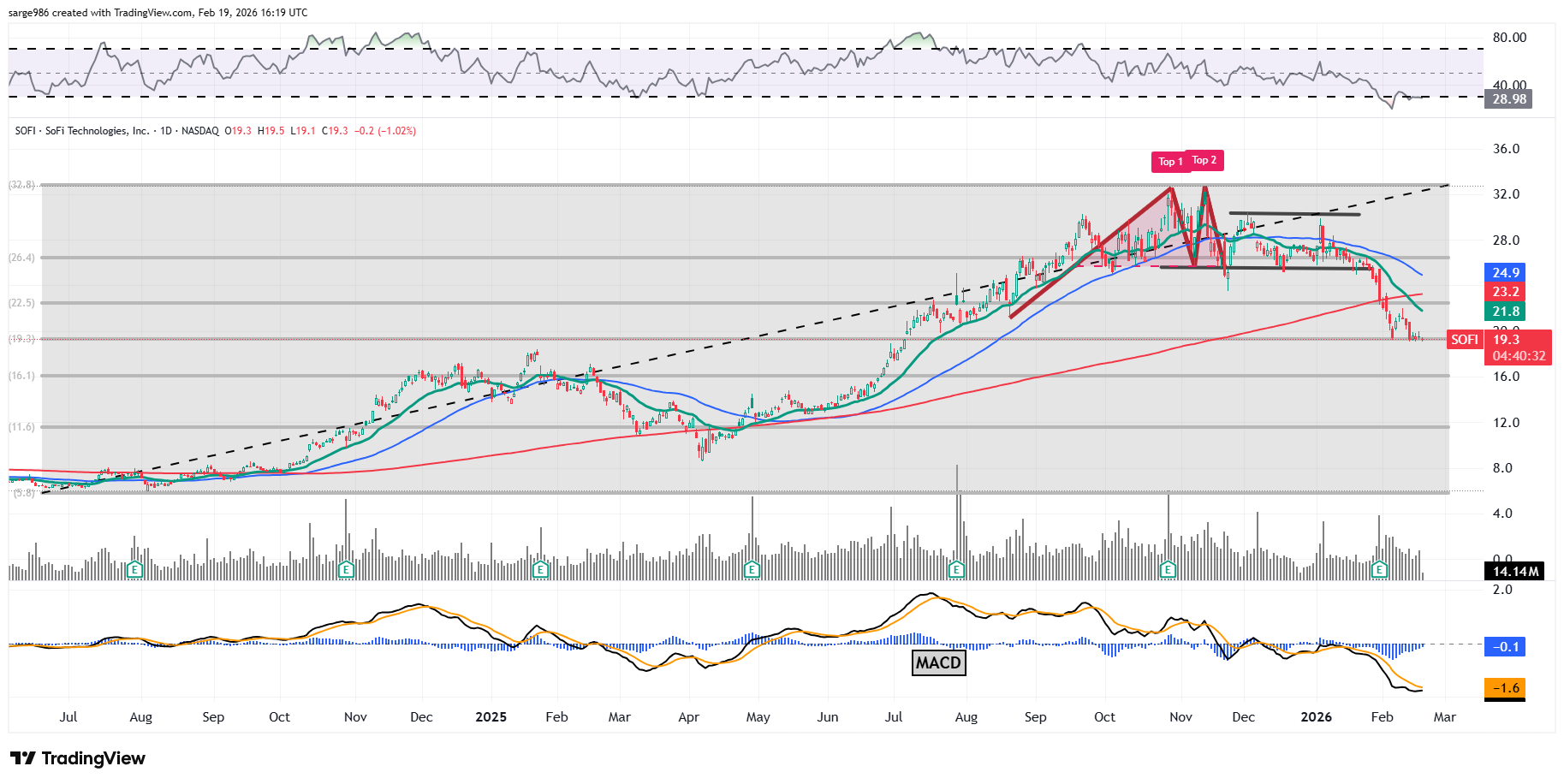
Task: Click the earnings marker icon near August 2024
Action: pyautogui.click(x=134, y=569)
